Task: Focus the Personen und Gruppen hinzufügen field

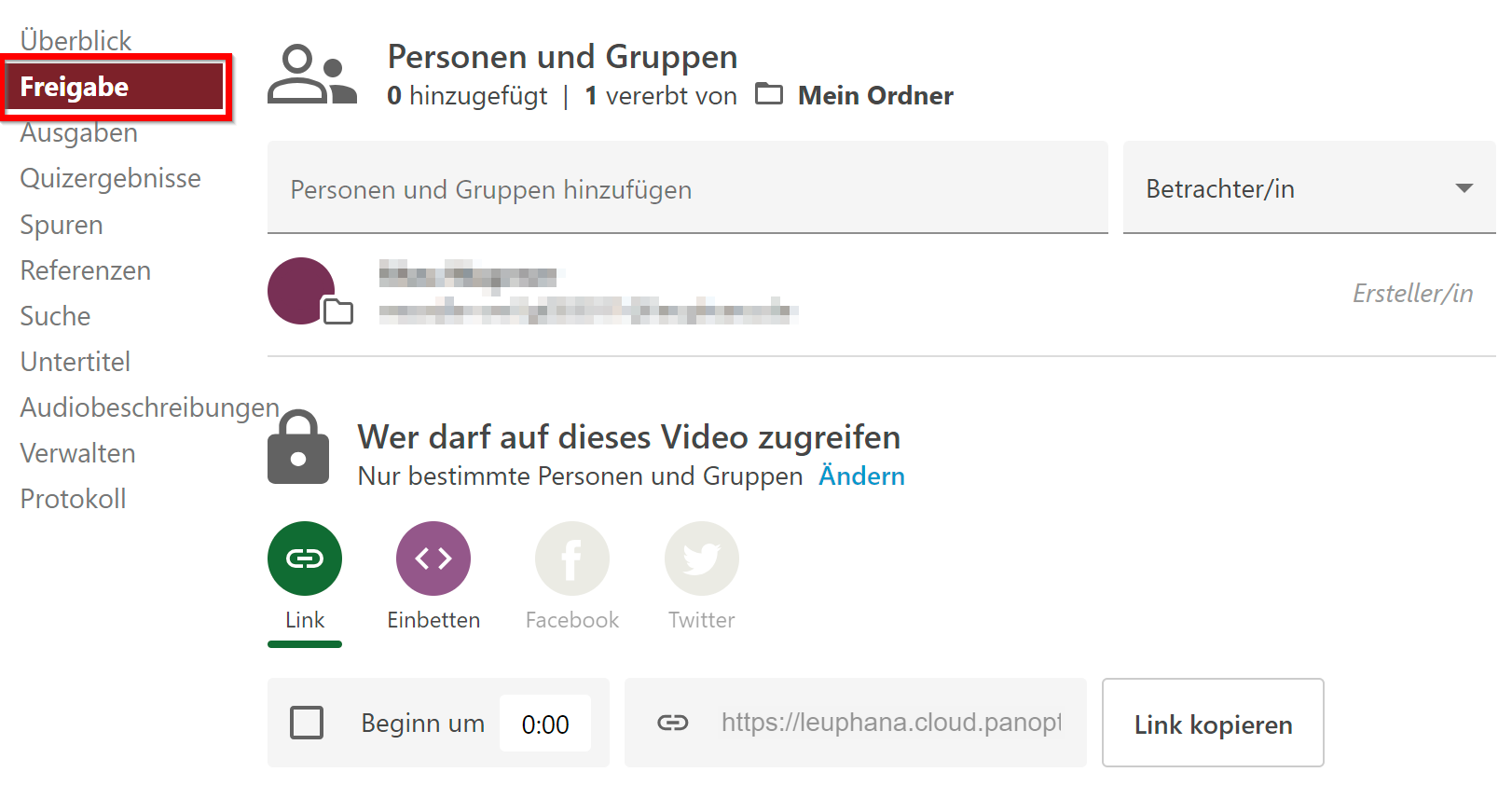Action: 687,189
